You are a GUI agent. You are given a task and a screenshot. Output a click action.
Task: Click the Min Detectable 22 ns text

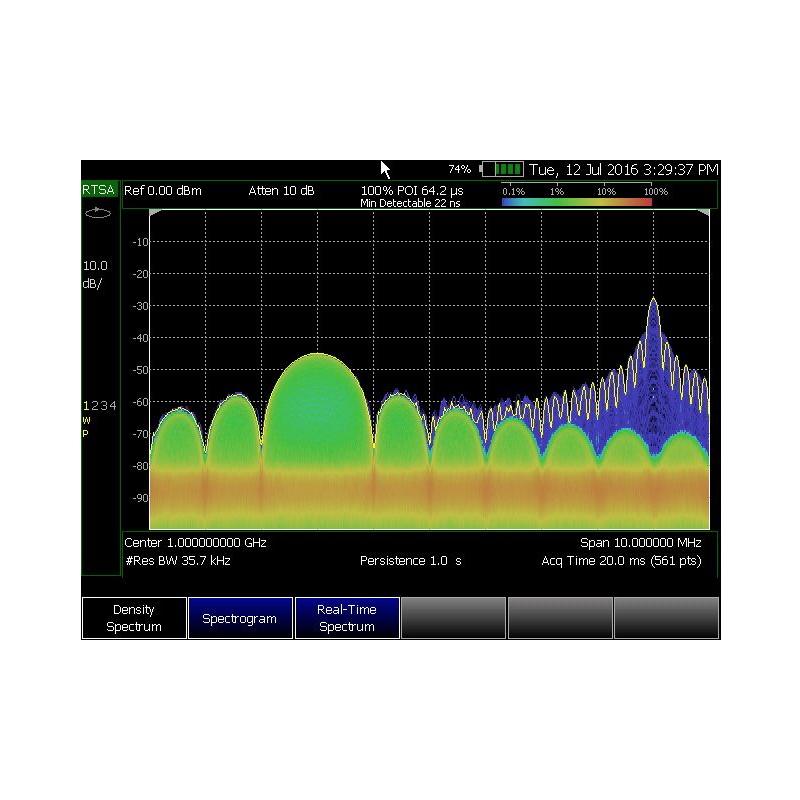(x=410, y=203)
